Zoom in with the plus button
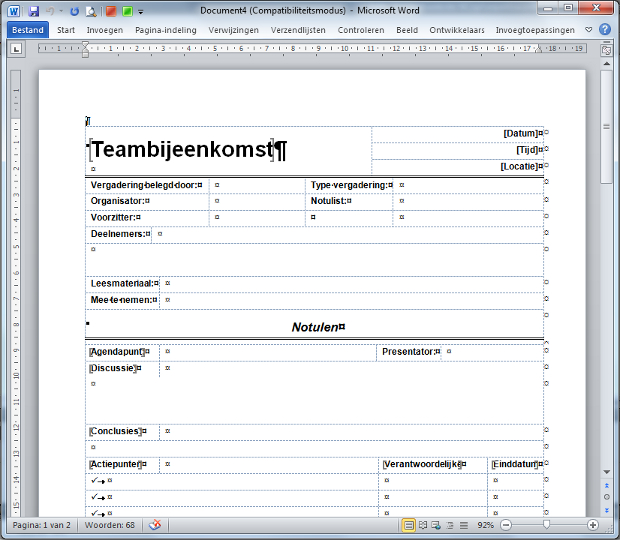 [x=593, y=525]
